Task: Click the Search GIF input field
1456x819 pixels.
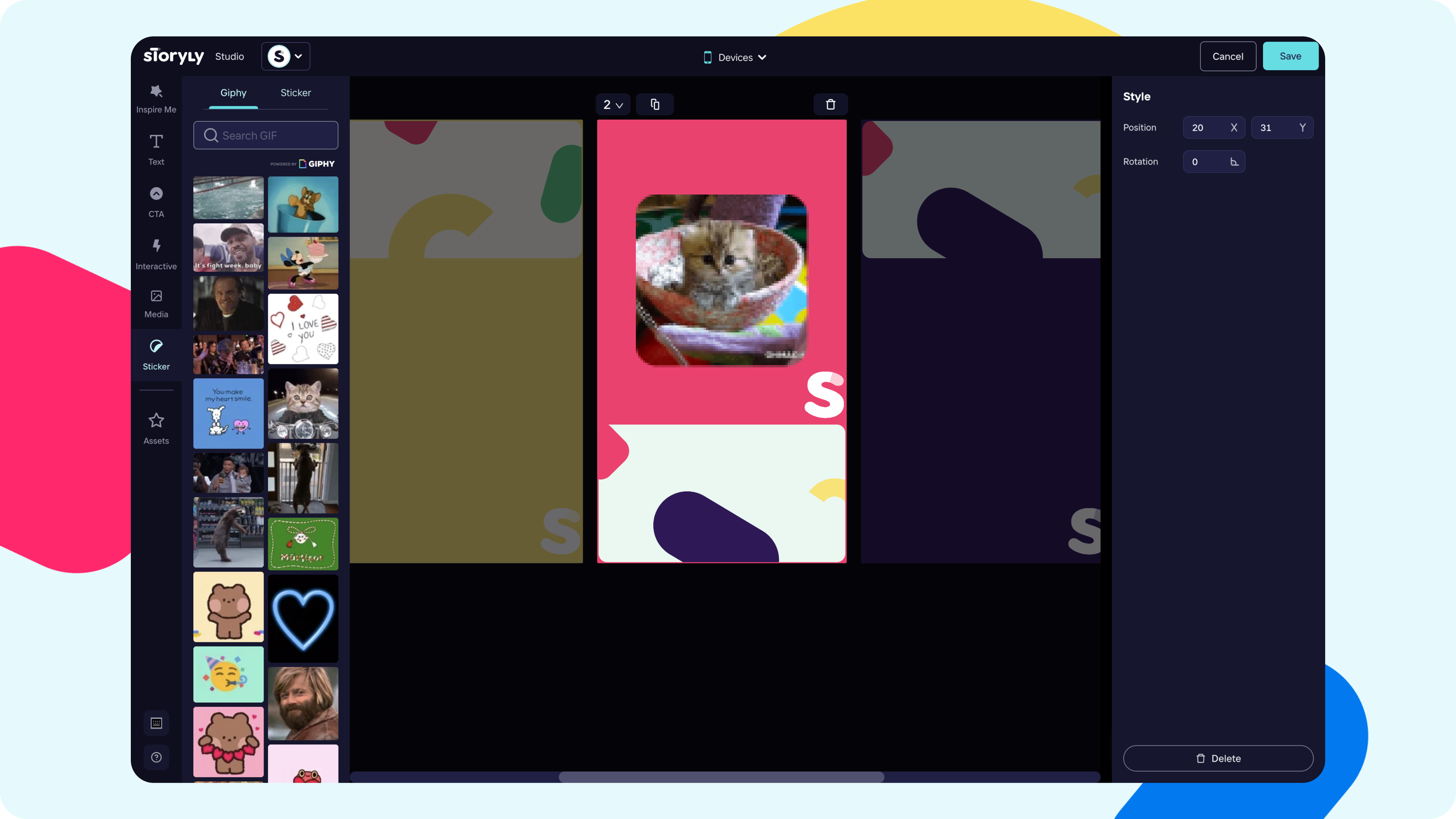Action: (266, 135)
